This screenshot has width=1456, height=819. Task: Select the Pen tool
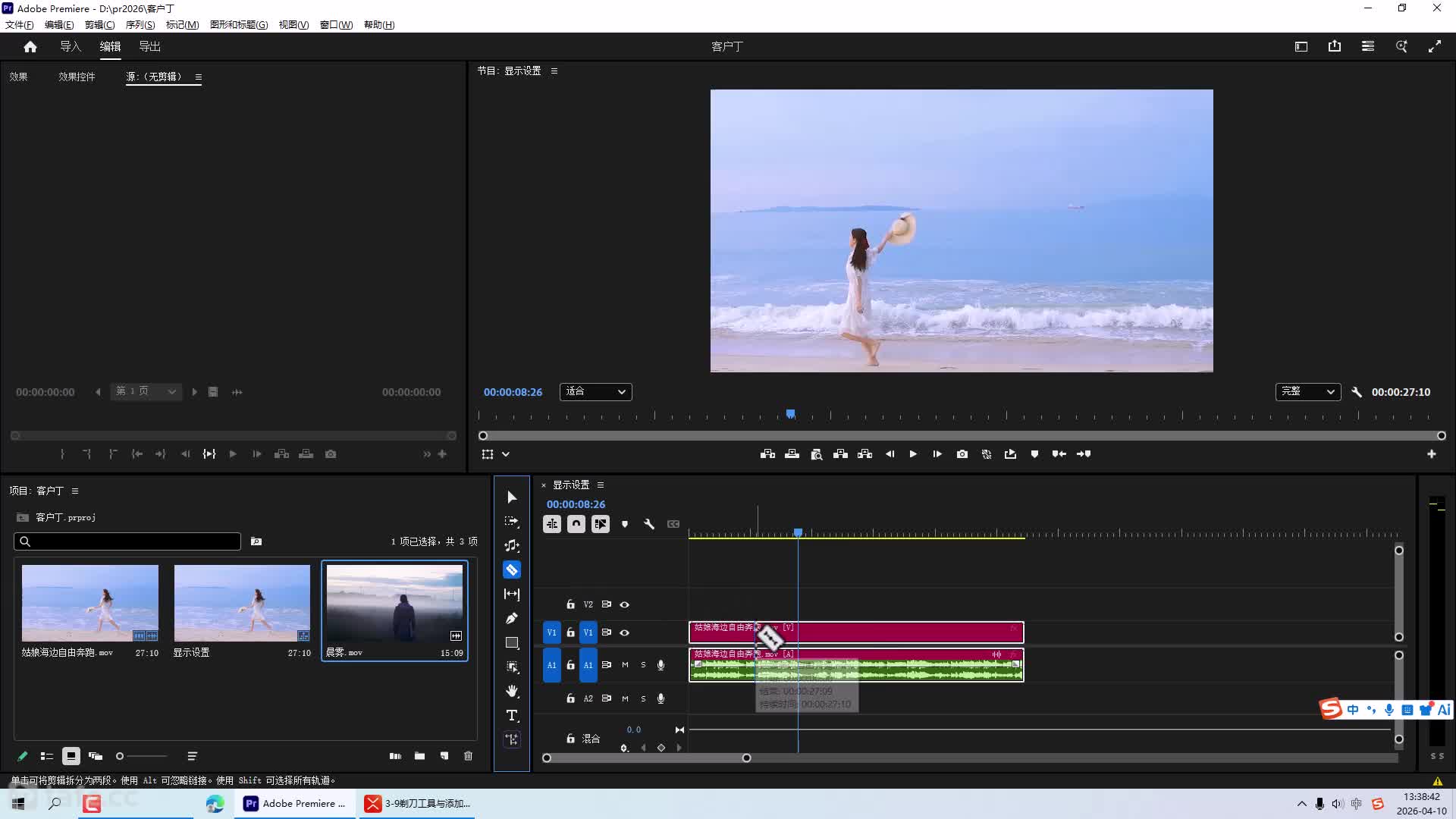[x=512, y=618]
